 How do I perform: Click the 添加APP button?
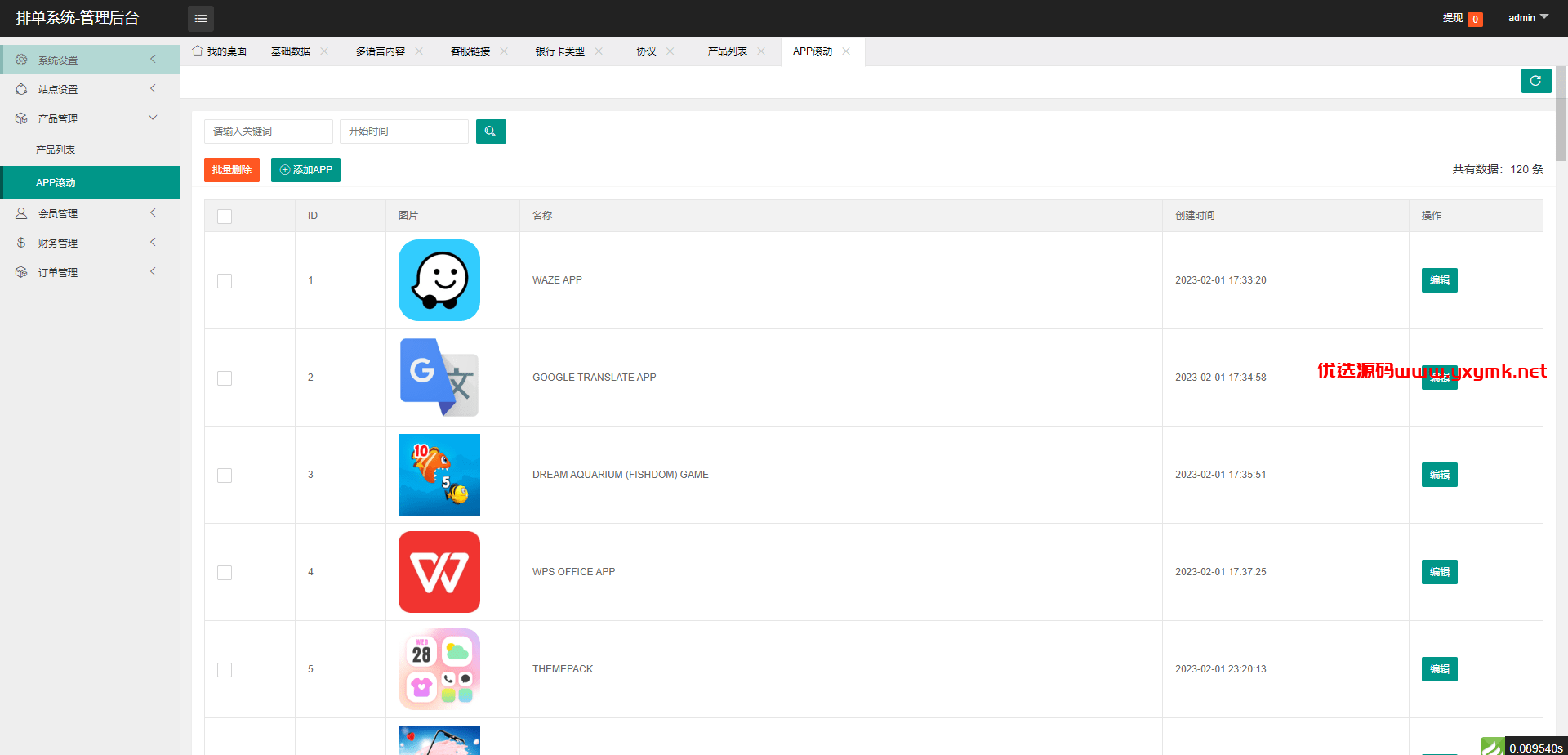tap(305, 170)
